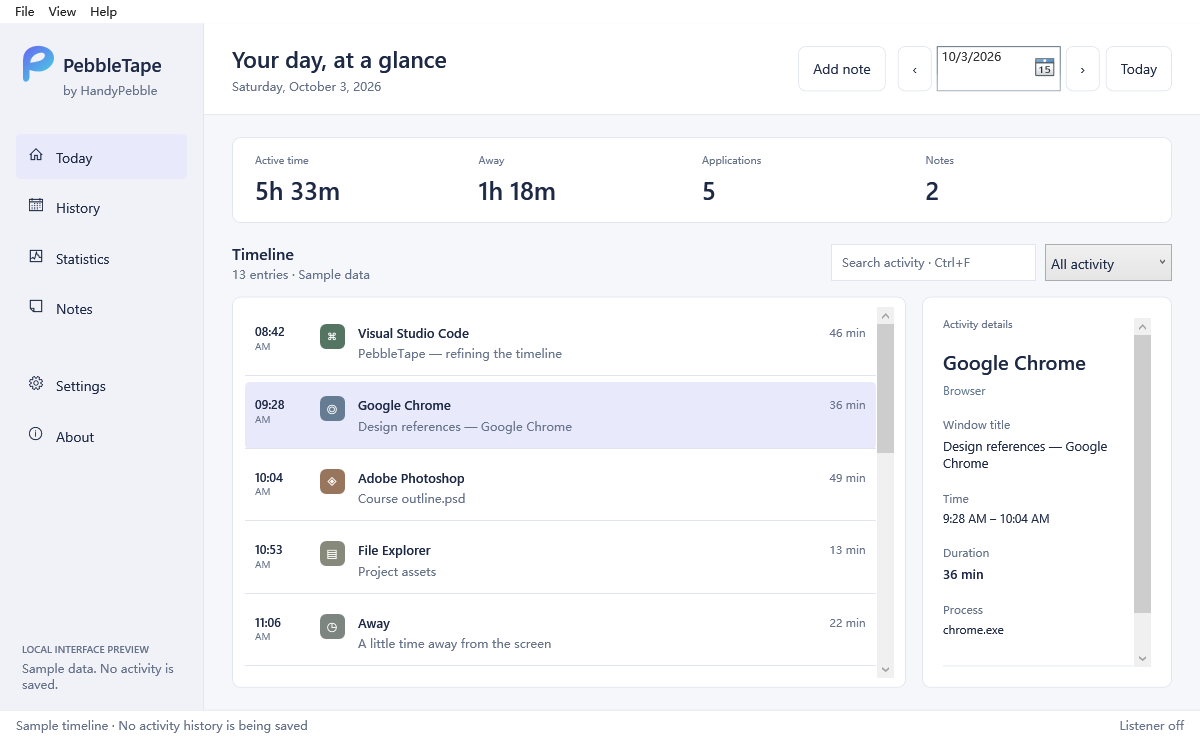Click the History calendar icon in sidebar
The height and width of the screenshot is (740, 1200).
36,205
